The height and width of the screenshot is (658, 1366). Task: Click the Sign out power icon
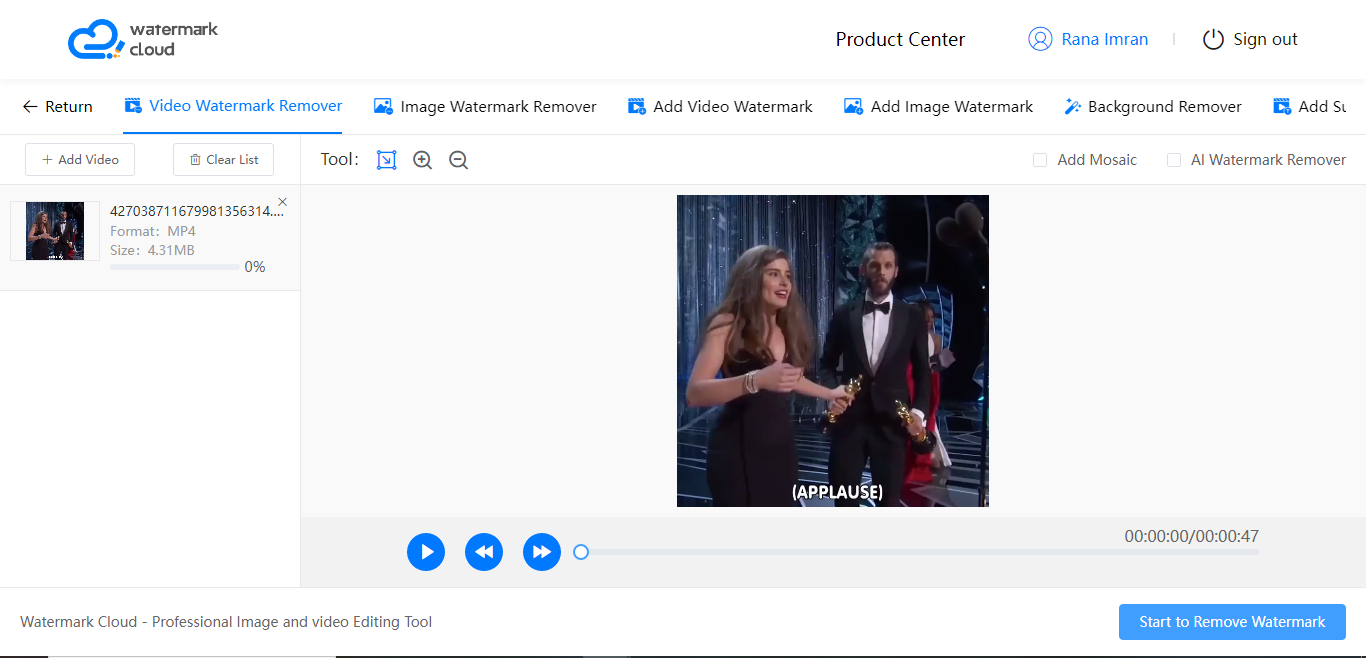pyautogui.click(x=1213, y=39)
